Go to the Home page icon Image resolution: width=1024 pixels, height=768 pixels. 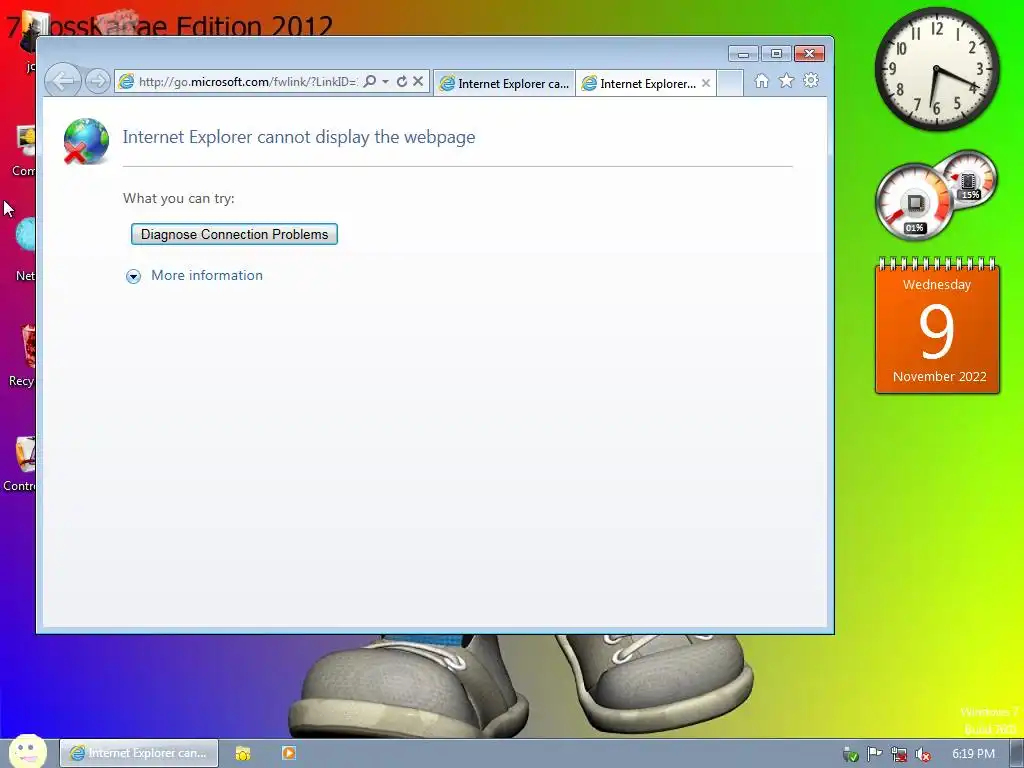pos(761,81)
